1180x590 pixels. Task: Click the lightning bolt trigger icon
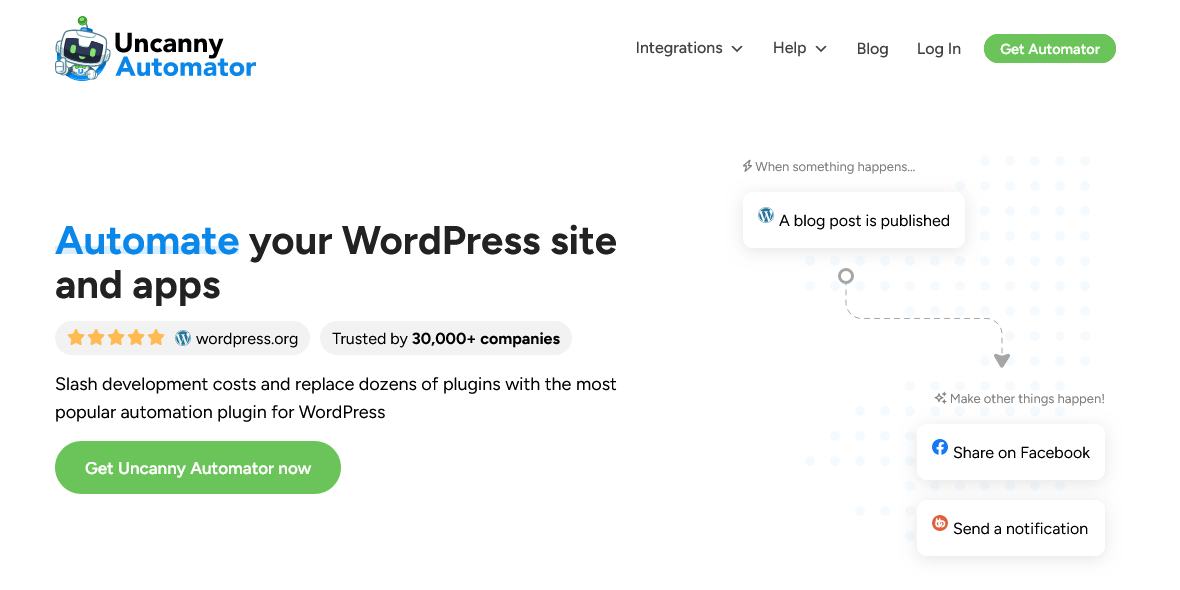[x=747, y=166]
